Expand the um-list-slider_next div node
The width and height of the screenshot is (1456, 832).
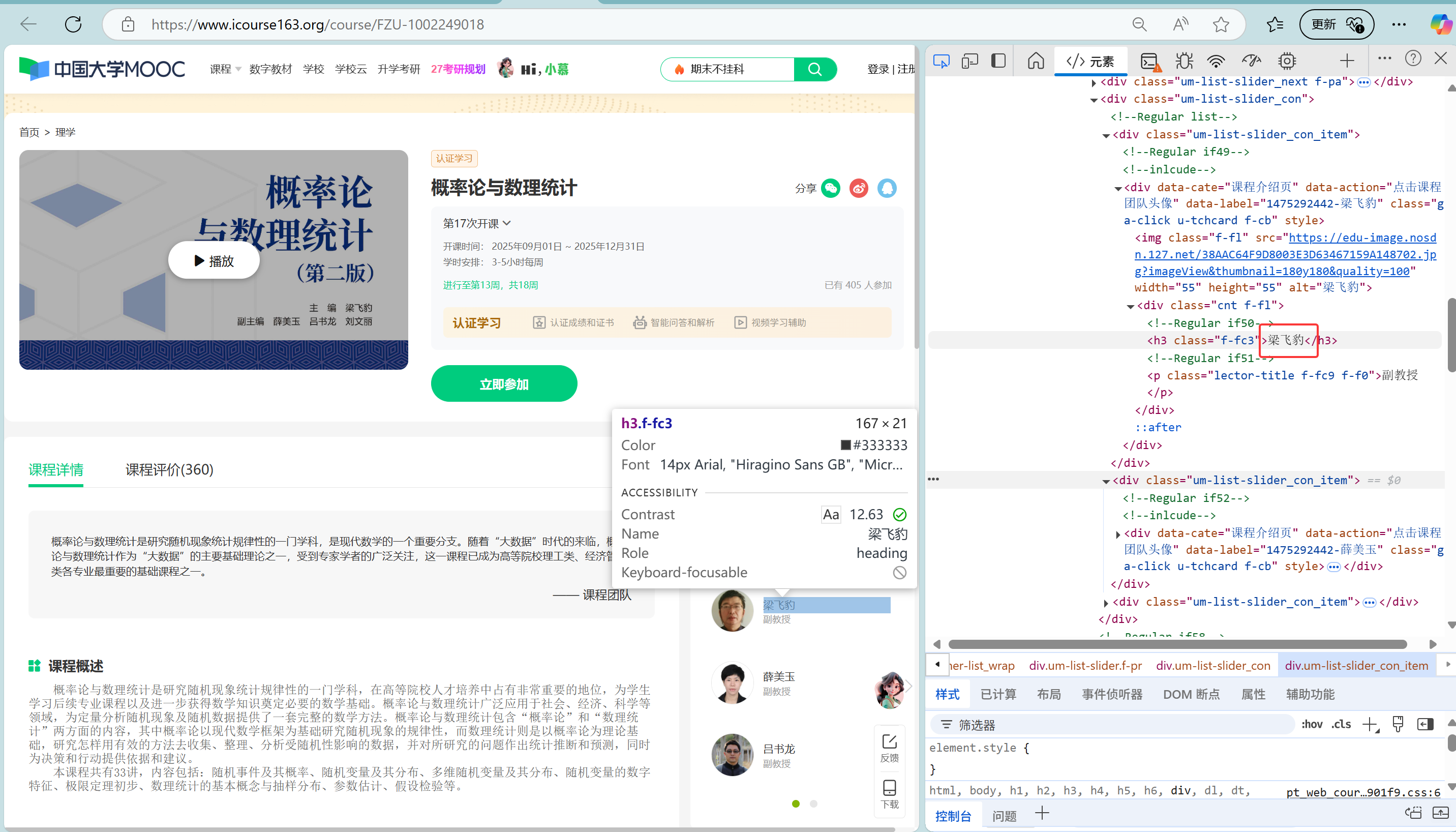[x=1094, y=83]
